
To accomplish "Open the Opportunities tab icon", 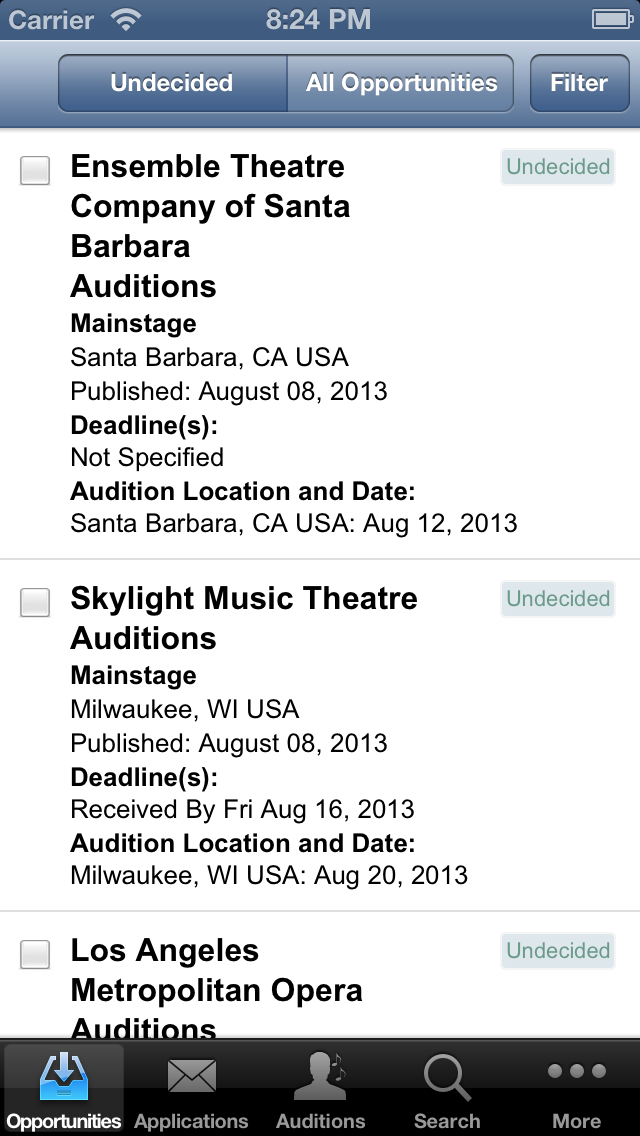I will coord(64,1079).
